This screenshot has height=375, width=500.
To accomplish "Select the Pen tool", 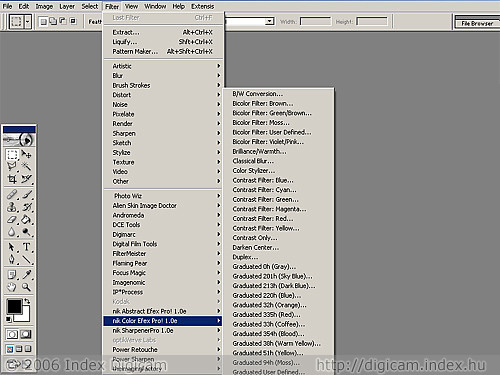I will (x=12, y=259).
